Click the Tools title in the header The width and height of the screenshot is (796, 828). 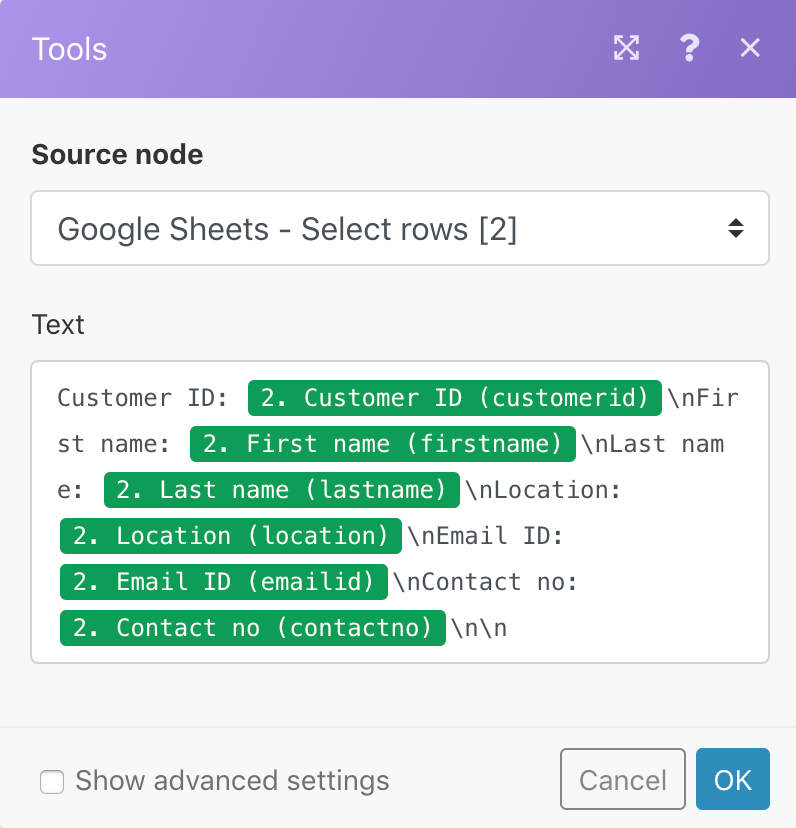coord(69,49)
